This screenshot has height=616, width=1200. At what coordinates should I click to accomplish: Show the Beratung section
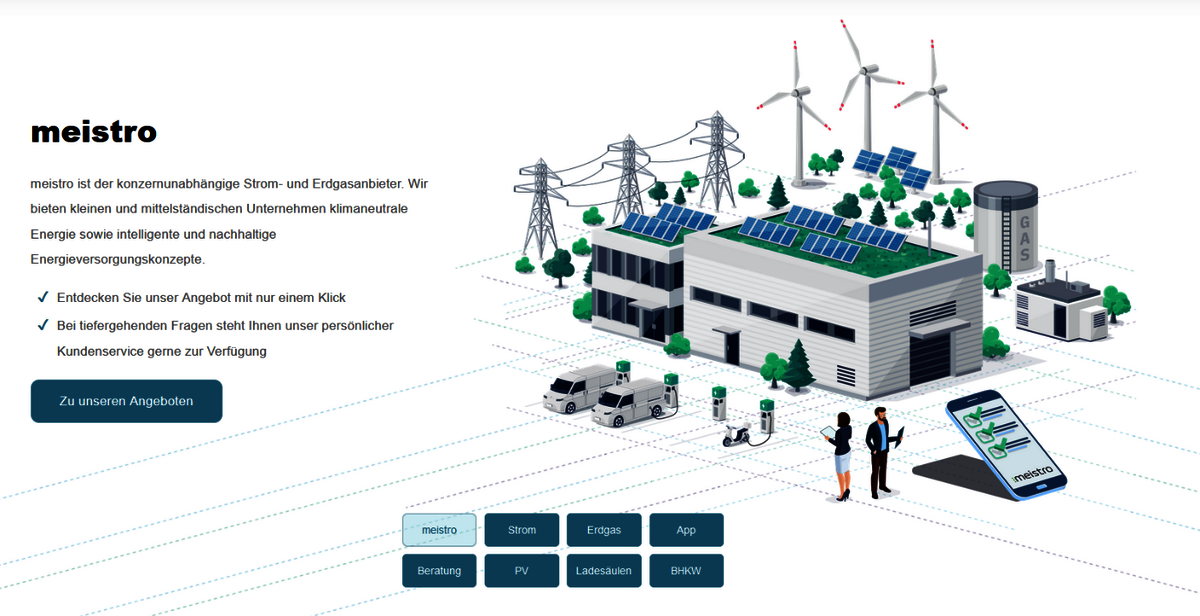point(439,571)
